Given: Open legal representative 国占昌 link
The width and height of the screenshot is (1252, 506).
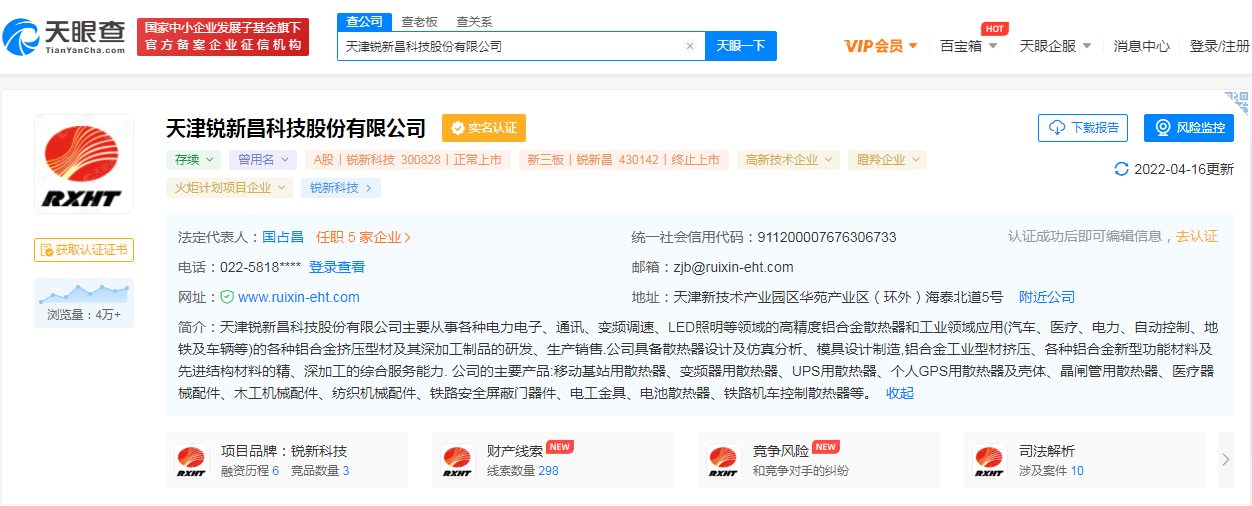Looking at the screenshot, I should [x=281, y=238].
